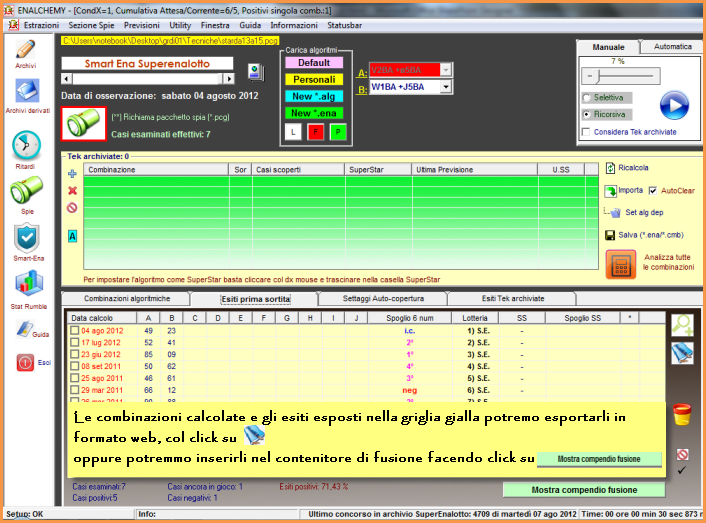The image size is (706, 523).
Task: Click the green P button
Action: point(338,132)
